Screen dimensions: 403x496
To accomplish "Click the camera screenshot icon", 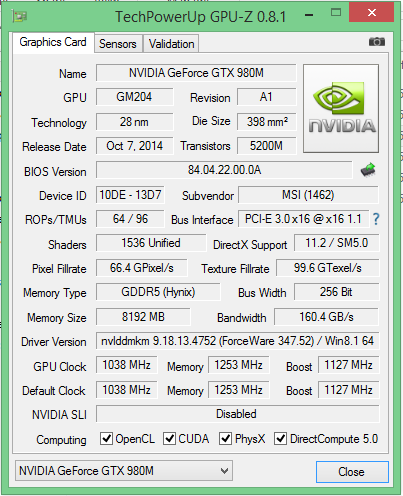I will (x=377, y=42).
